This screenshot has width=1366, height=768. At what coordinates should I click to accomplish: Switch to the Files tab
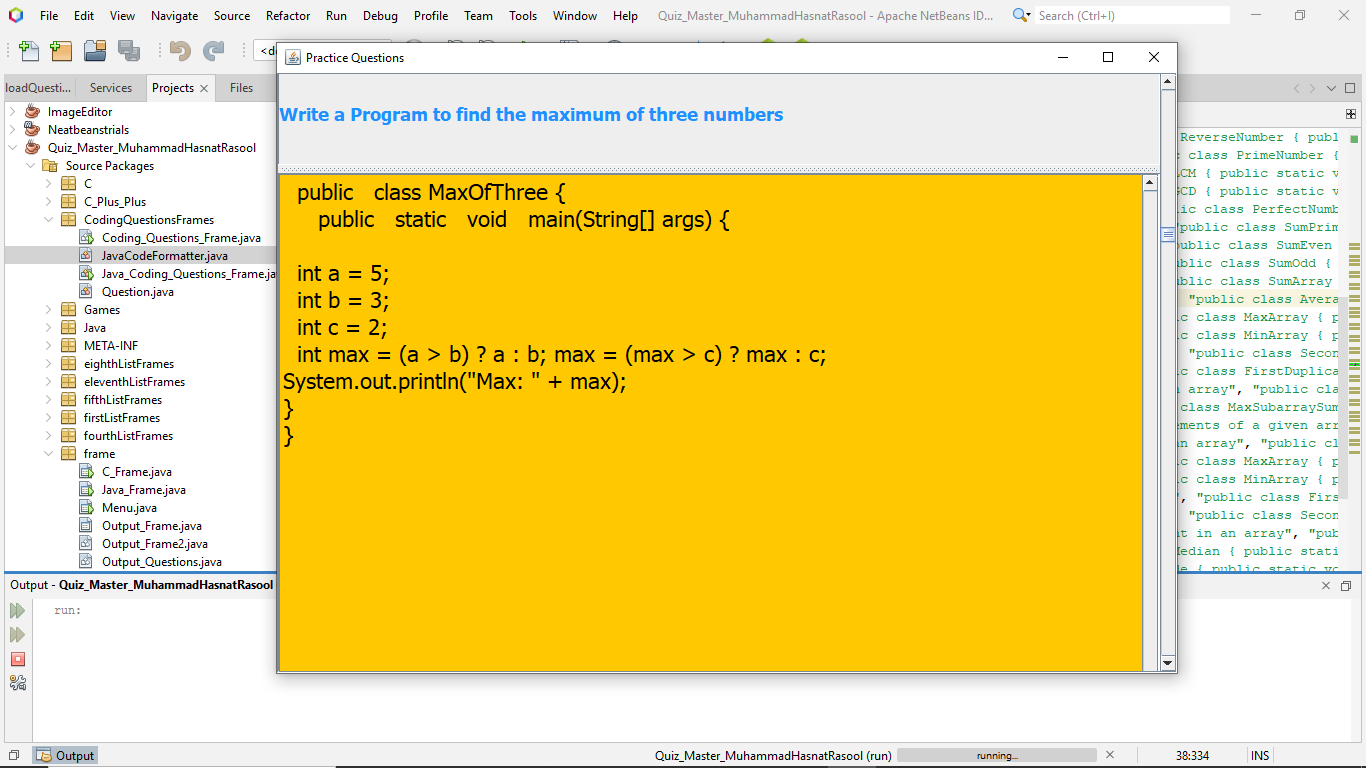(x=242, y=88)
